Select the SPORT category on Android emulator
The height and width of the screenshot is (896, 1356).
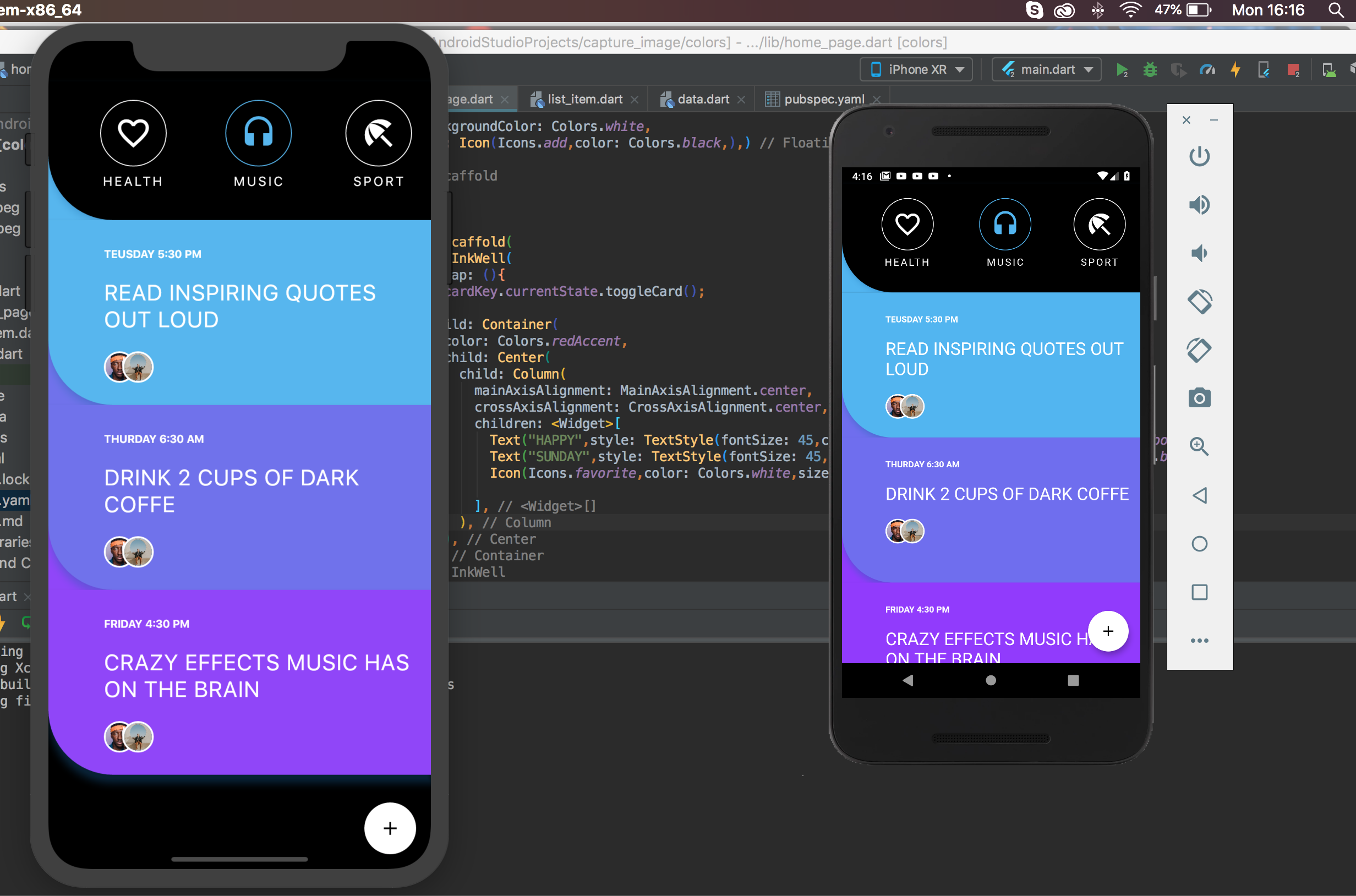click(1099, 224)
